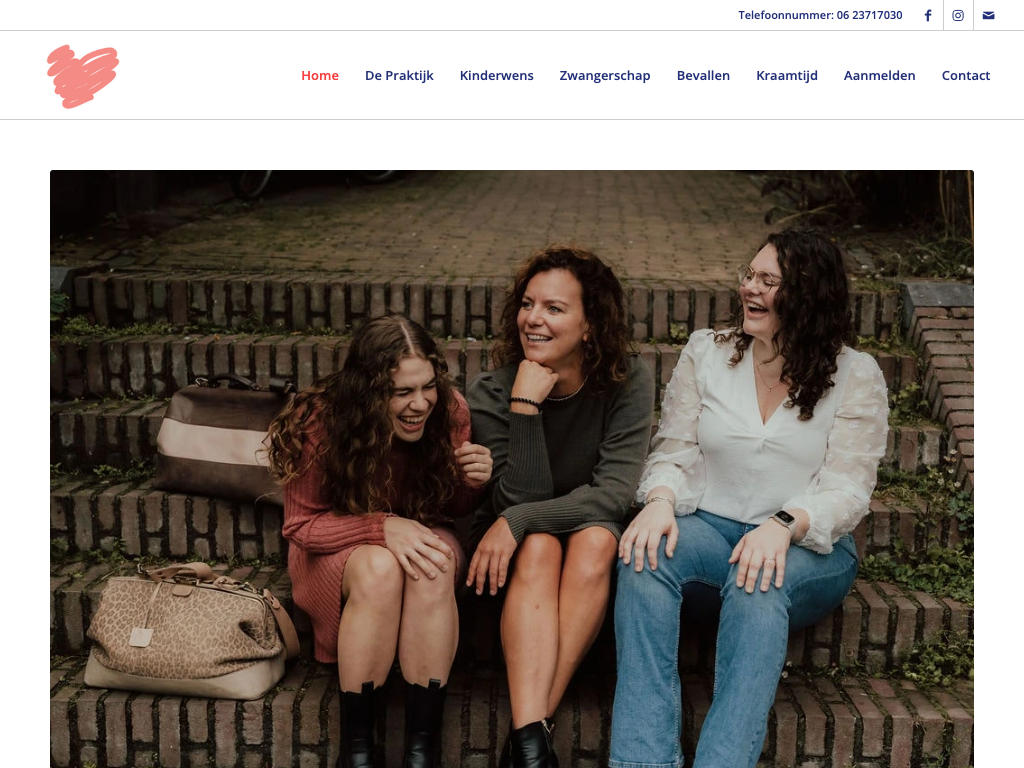This screenshot has width=1024, height=768.
Task: Go to the Contact page
Action: click(966, 75)
